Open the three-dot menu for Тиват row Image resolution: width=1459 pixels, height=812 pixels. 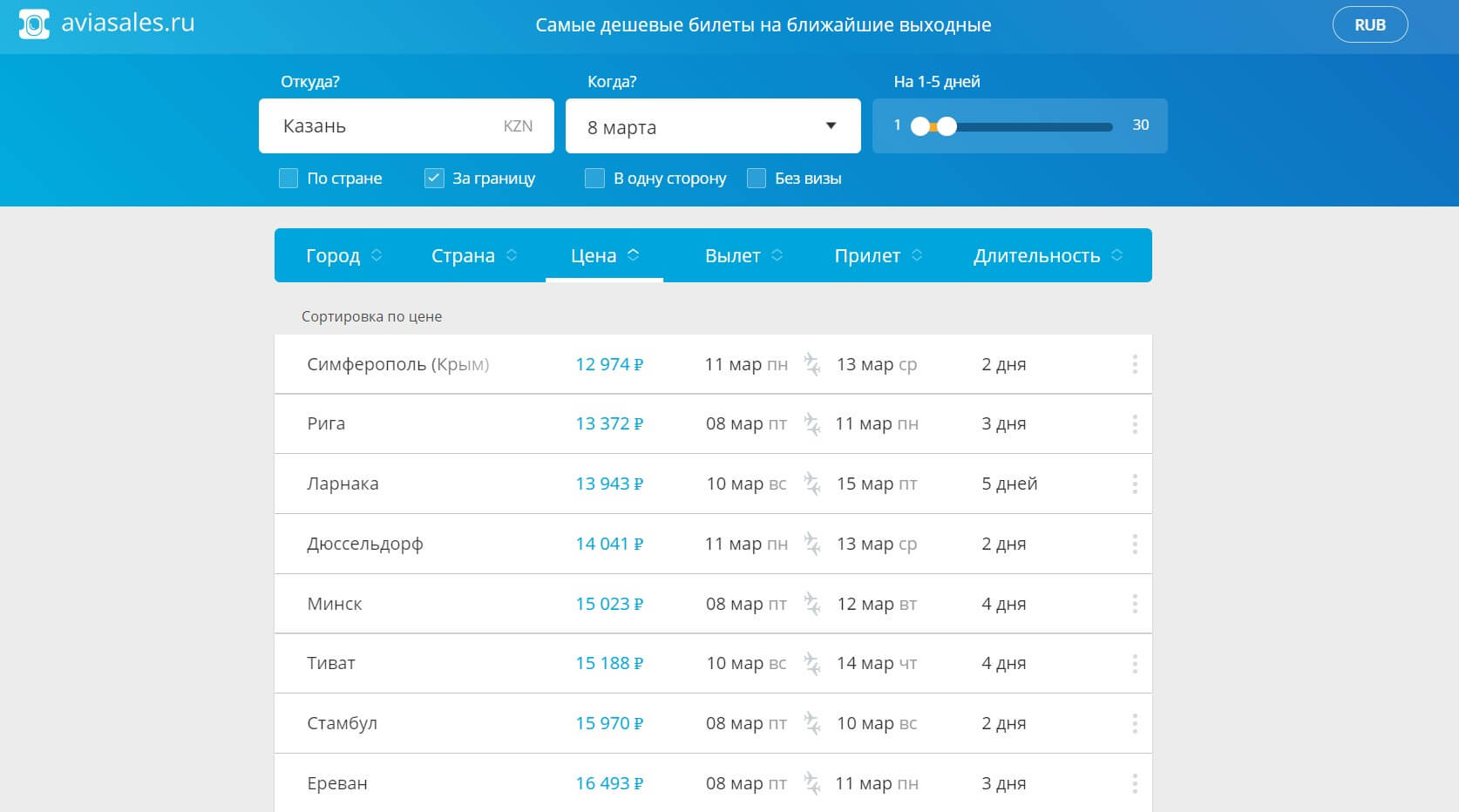(x=1134, y=664)
